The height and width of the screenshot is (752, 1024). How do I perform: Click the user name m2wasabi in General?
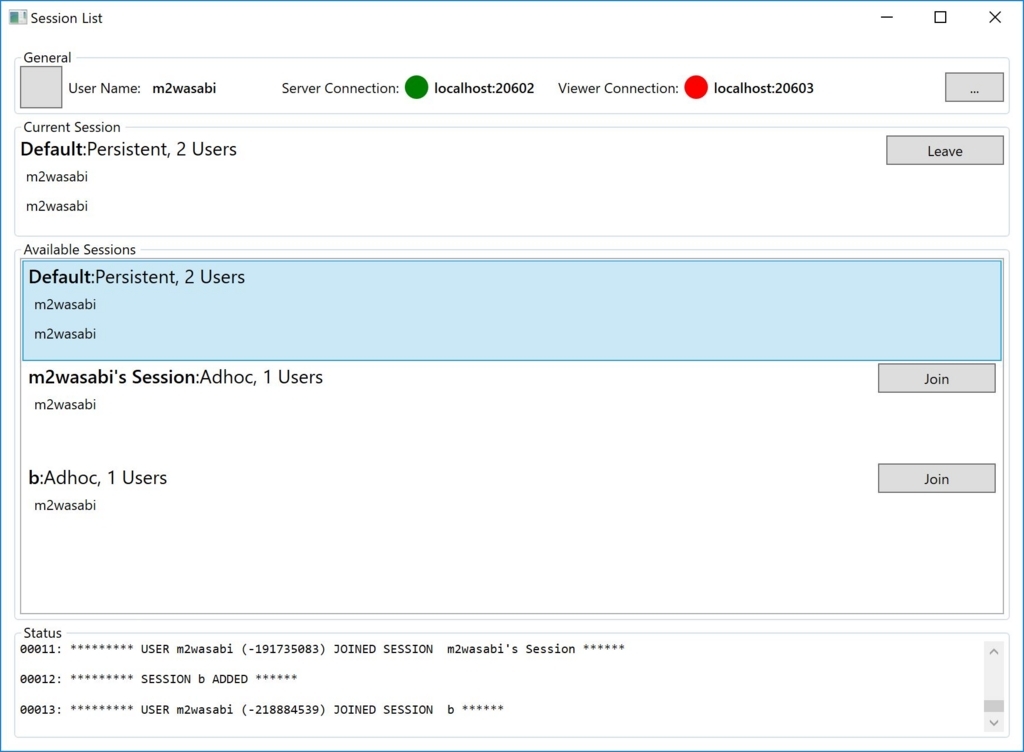coord(184,88)
